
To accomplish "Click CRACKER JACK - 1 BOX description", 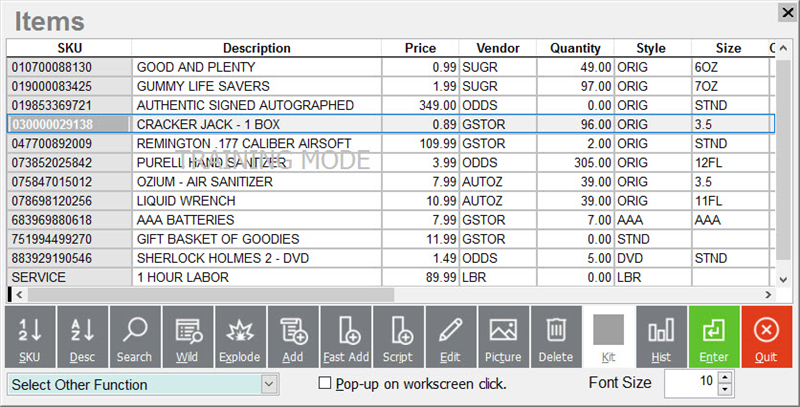I will pyautogui.click(x=257, y=124).
